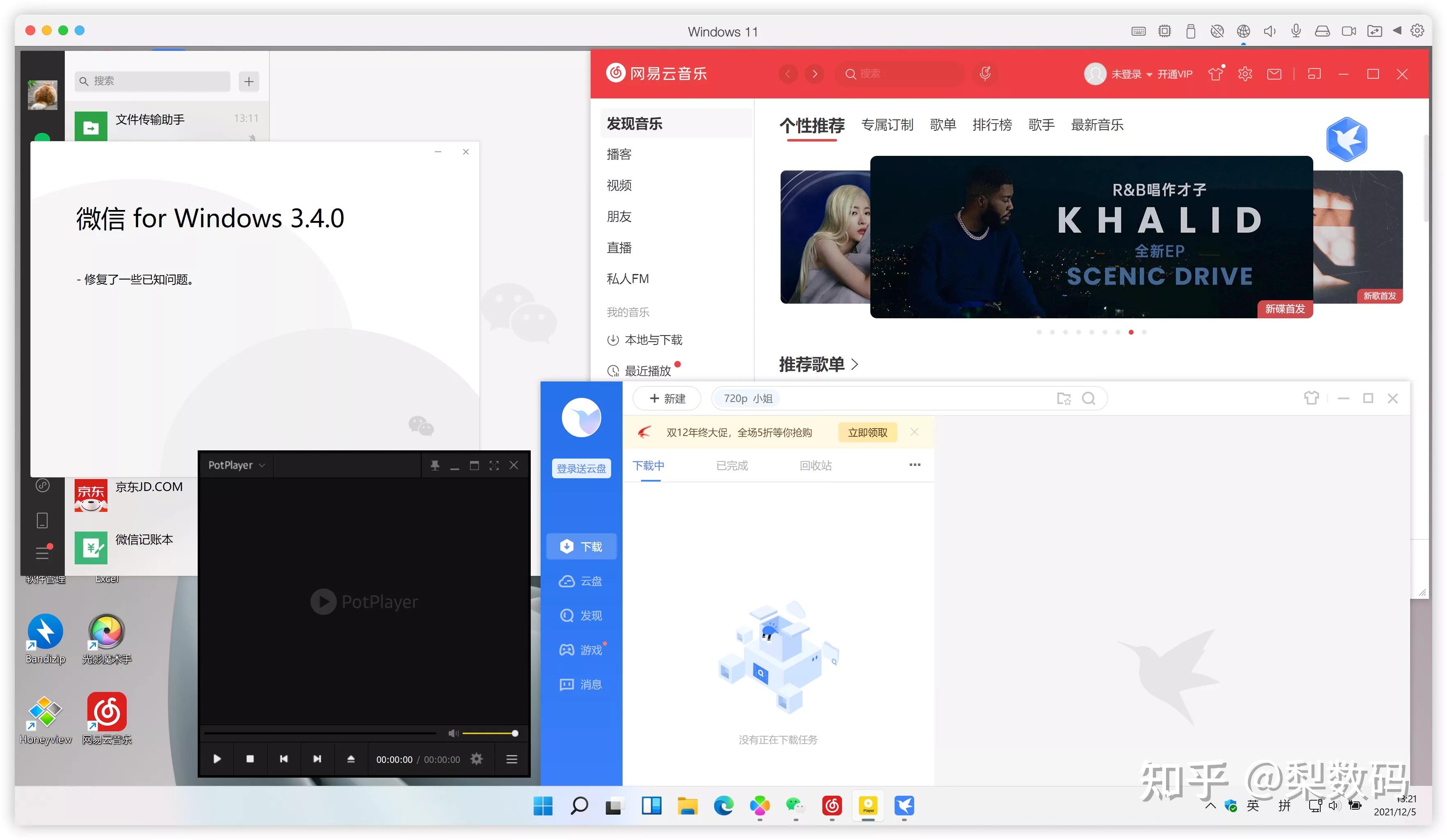The width and height of the screenshot is (1447, 840).
Task: Toggle PotPlayer always-on-top pin
Action: click(x=435, y=466)
